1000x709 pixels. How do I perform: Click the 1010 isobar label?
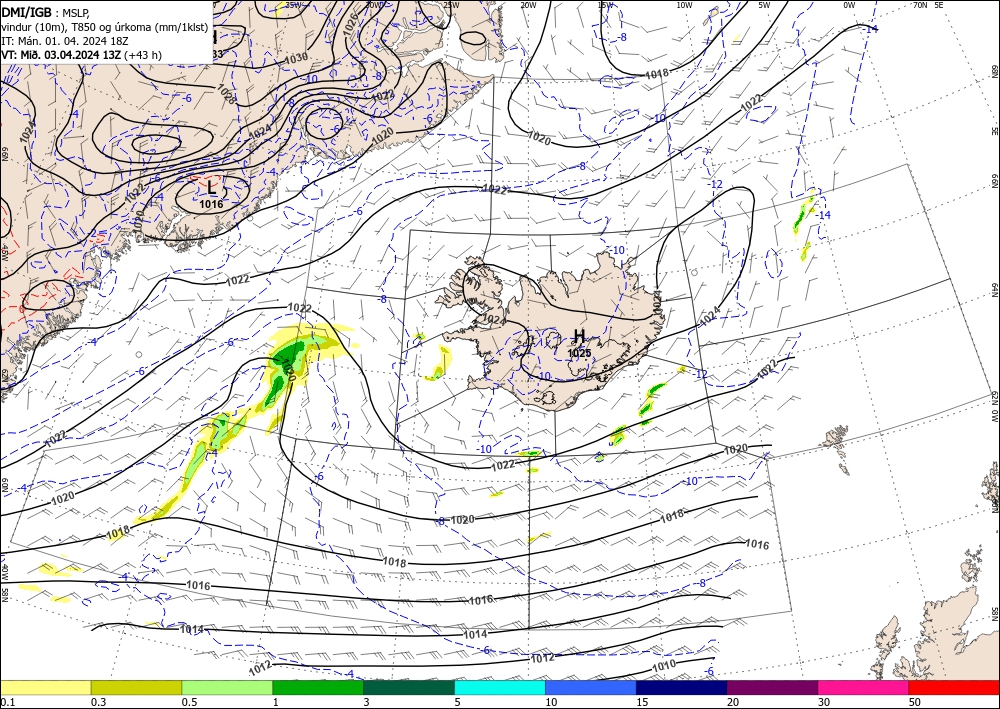click(x=664, y=666)
